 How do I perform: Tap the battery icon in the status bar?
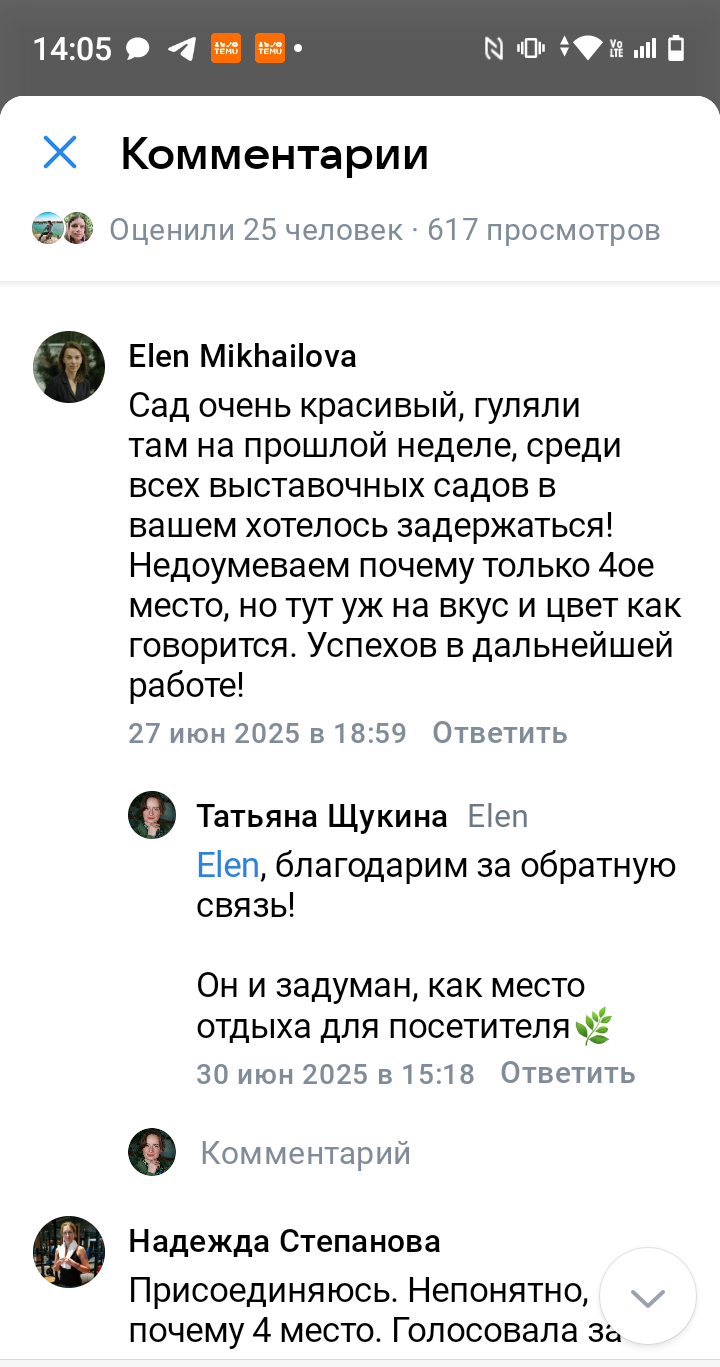click(677, 47)
